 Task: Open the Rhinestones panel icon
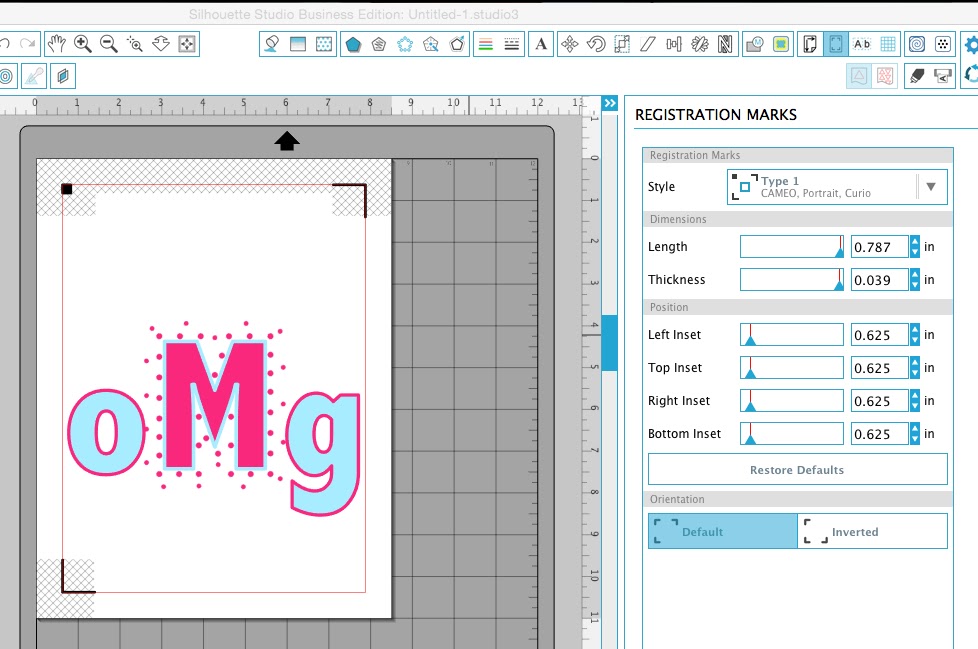coord(943,44)
